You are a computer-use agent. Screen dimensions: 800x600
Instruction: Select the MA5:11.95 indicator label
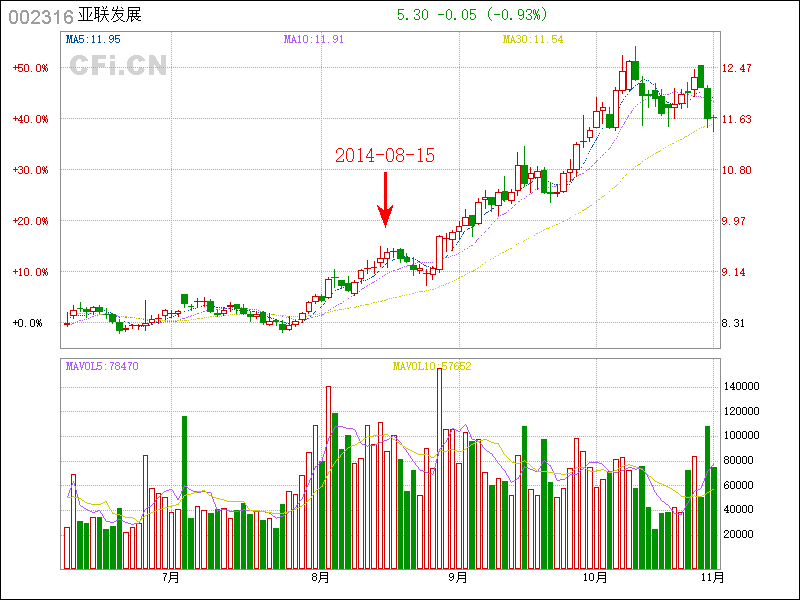[93, 40]
